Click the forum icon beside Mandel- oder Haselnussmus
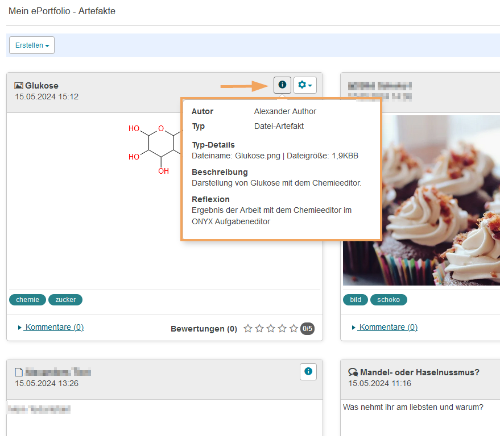The height and width of the screenshot is (436, 500). coord(353,372)
